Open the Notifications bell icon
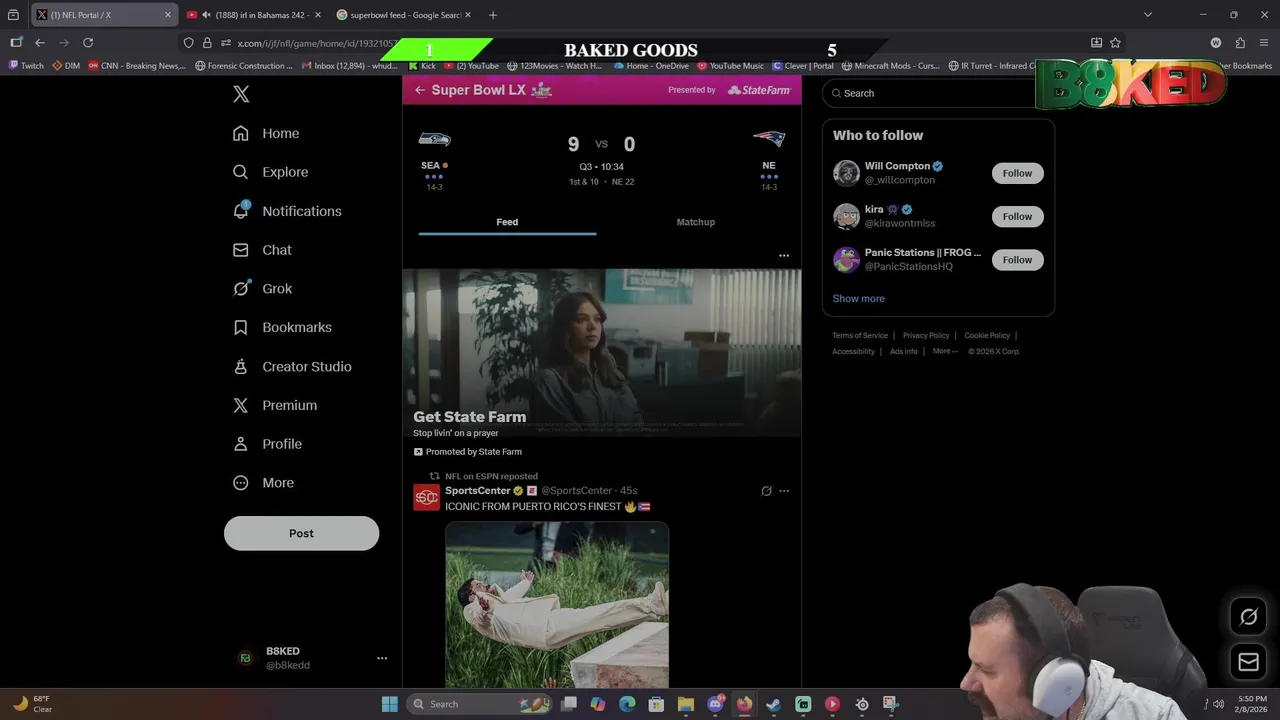1280x720 pixels. click(240, 210)
